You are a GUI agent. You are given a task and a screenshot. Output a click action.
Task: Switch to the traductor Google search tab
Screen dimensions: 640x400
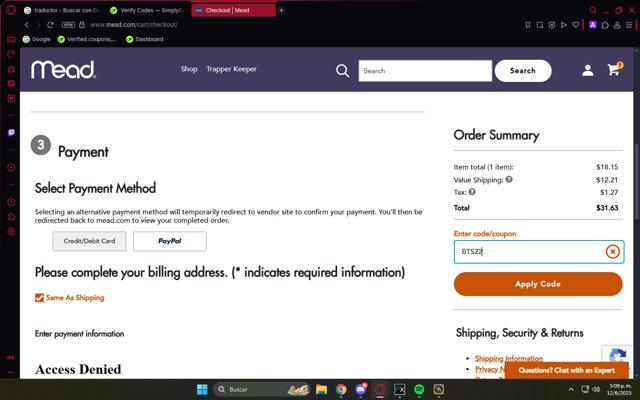point(62,10)
